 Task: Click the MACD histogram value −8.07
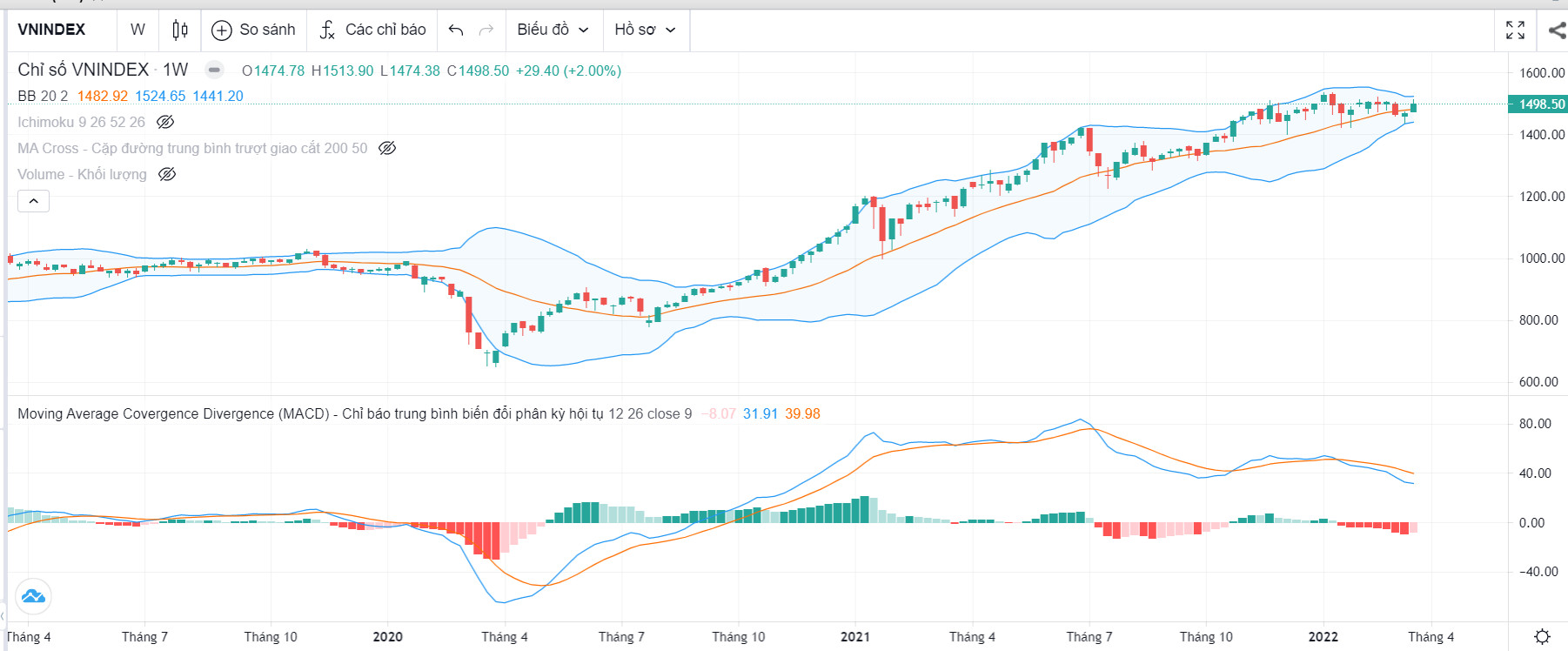click(719, 413)
